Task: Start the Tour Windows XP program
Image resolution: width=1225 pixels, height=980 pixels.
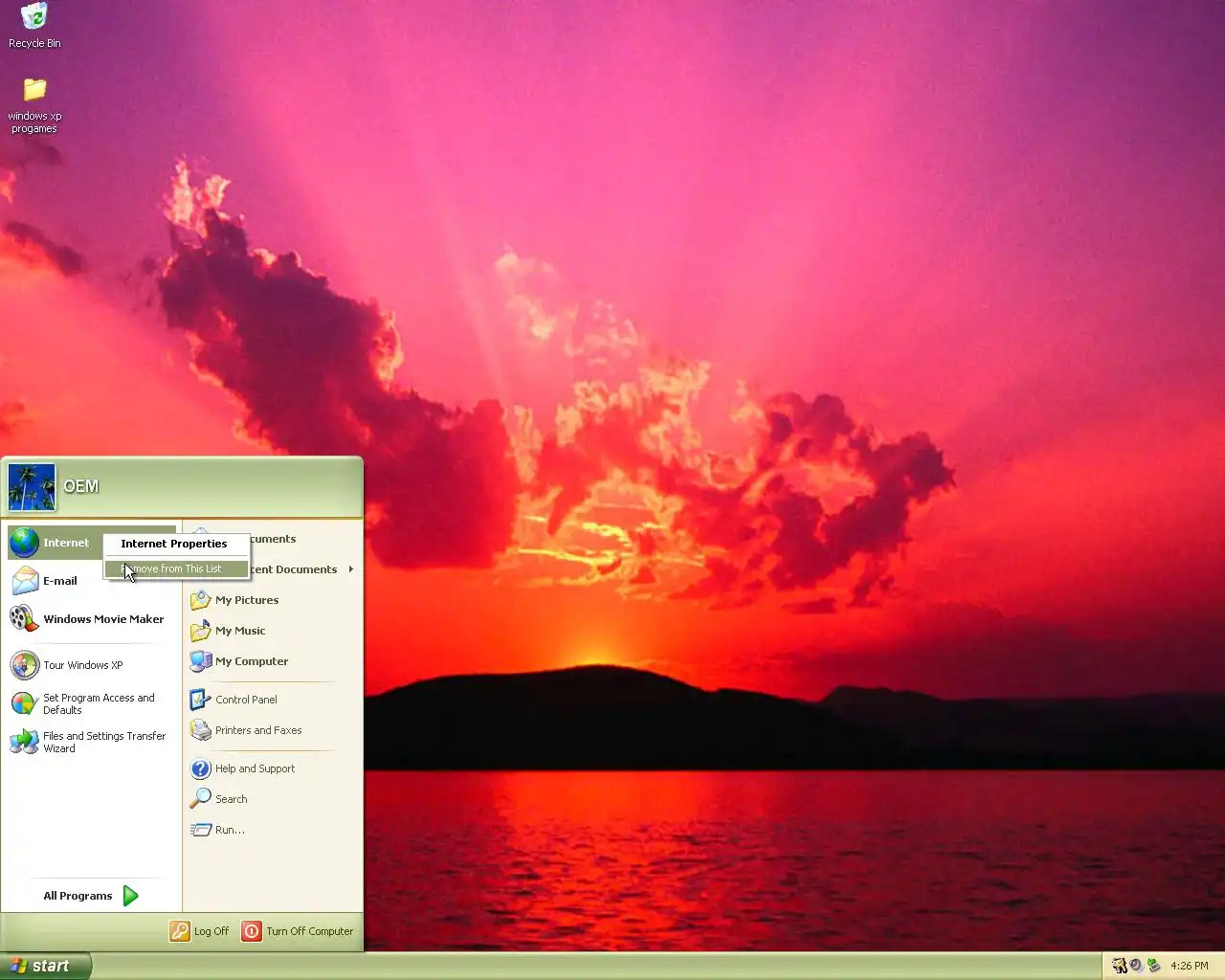Action: pos(92,665)
